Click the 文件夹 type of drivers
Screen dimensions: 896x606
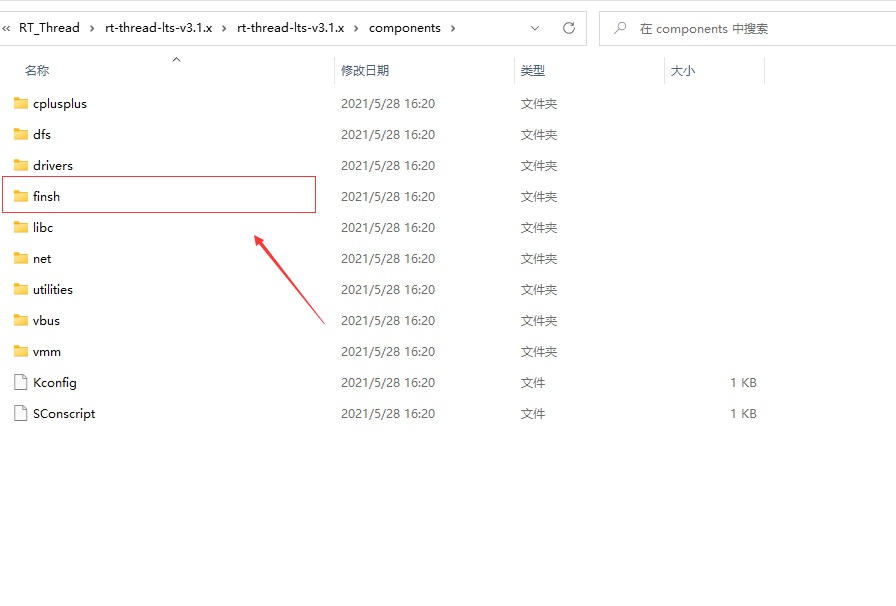click(x=539, y=165)
